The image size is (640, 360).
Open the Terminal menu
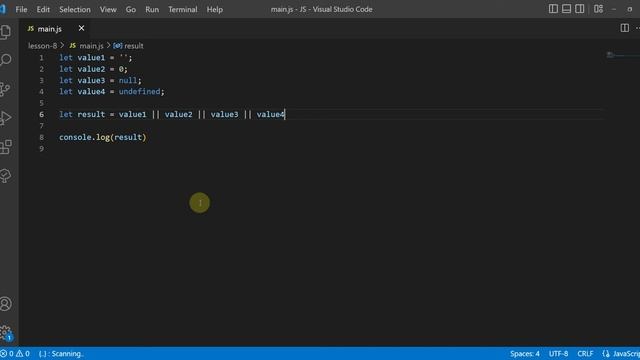tap(182, 9)
